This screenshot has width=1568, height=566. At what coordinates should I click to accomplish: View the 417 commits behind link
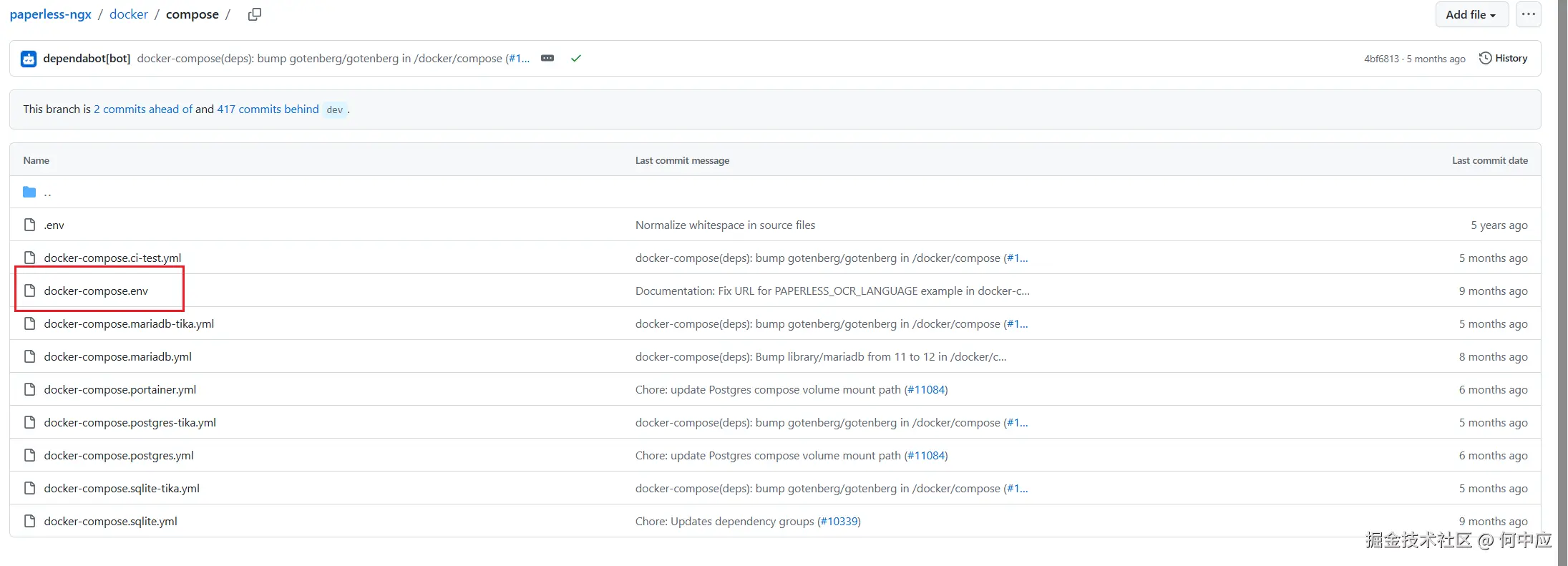(x=268, y=109)
